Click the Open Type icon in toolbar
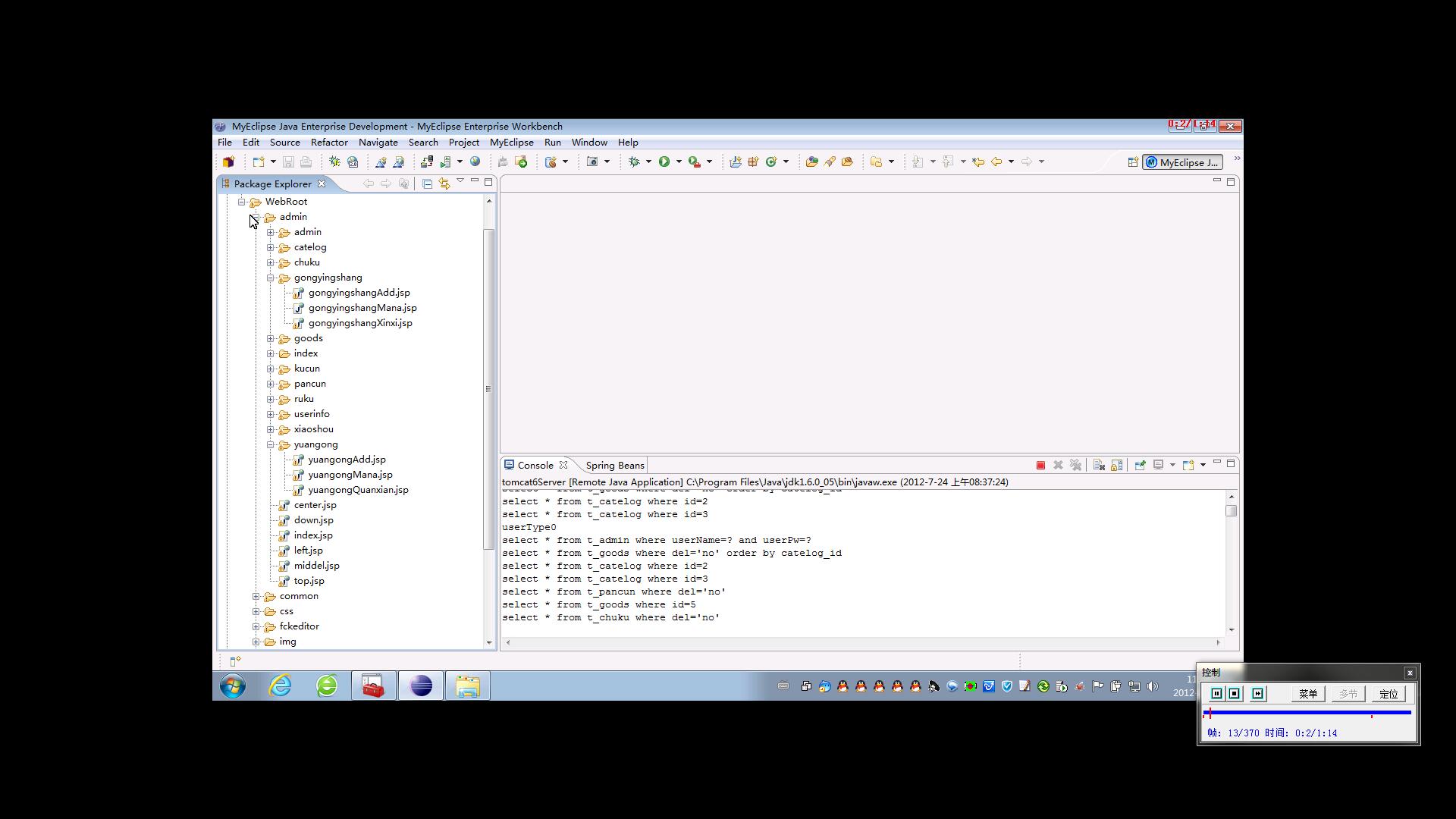The height and width of the screenshot is (819, 1456). pyautogui.click(x=811, y=162)
